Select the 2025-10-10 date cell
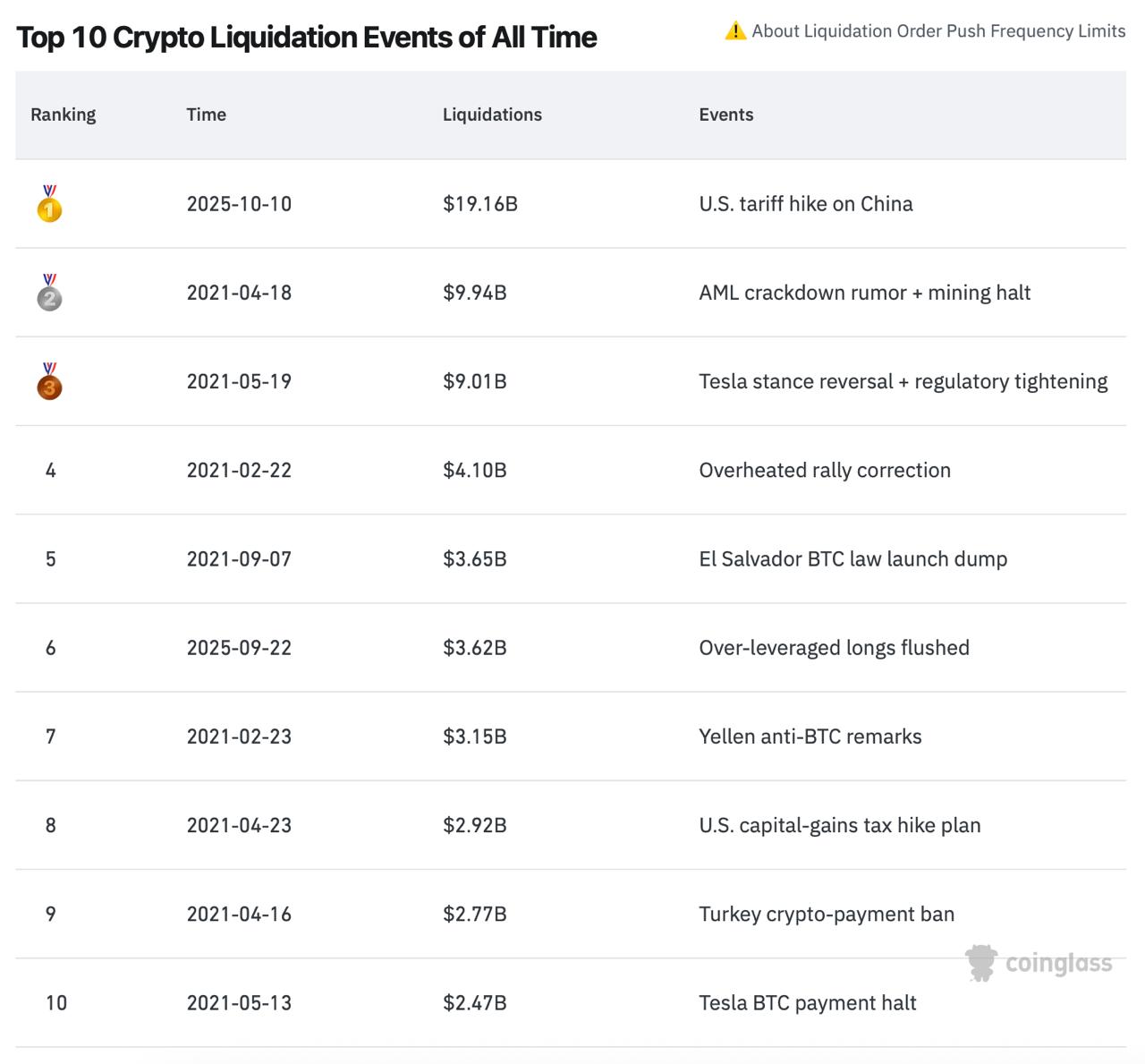Viewport: 1145px width, 1064px height. (x=239, y=204)
